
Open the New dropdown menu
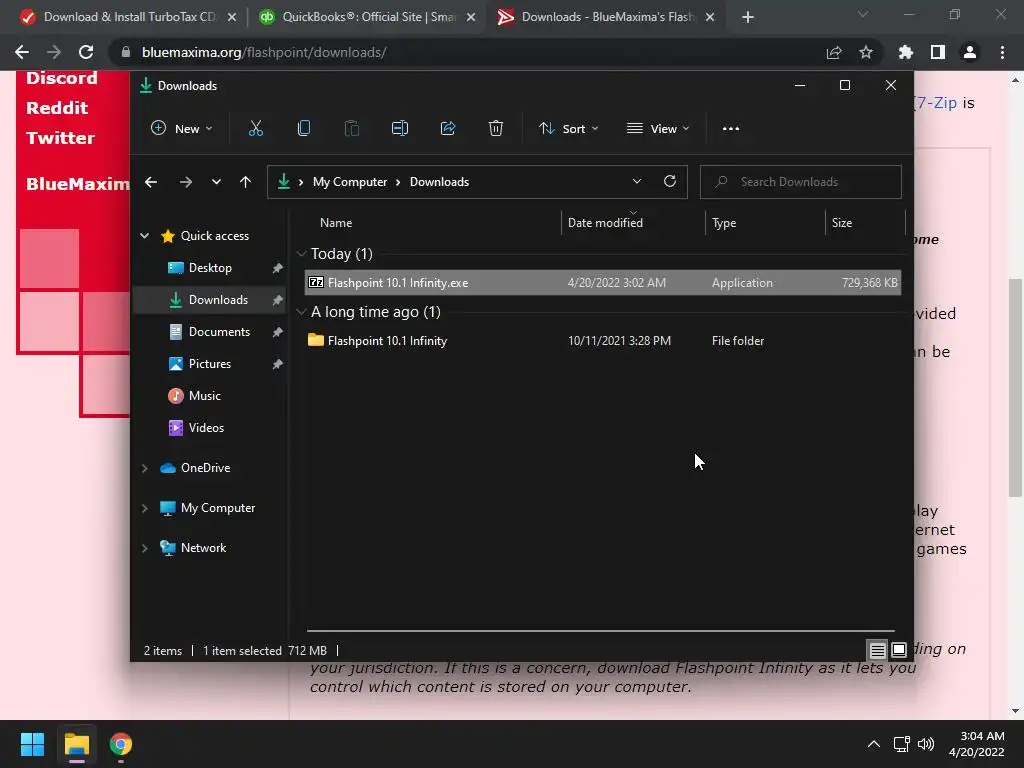182,129
